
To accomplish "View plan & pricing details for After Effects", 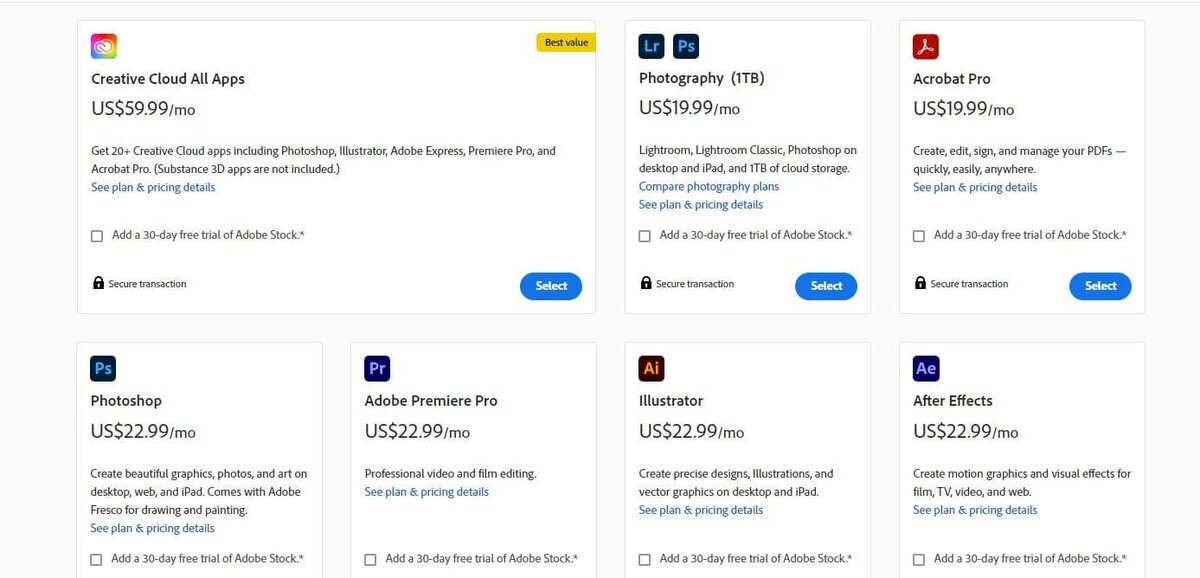I will (975, 510).
